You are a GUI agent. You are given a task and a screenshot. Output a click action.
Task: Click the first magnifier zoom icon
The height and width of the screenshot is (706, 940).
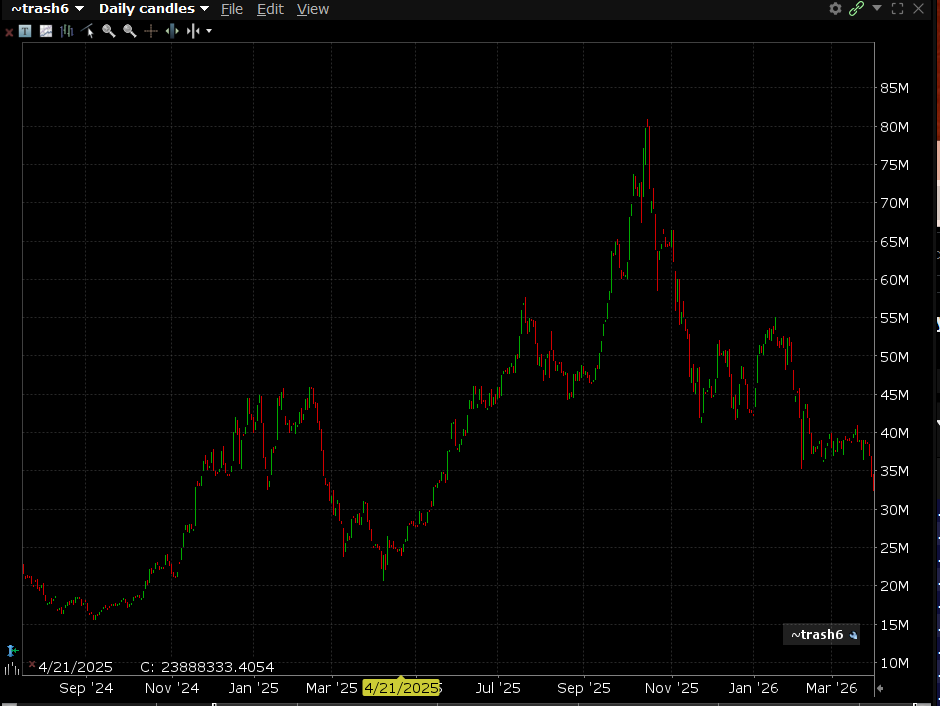[x=109, y=31]
